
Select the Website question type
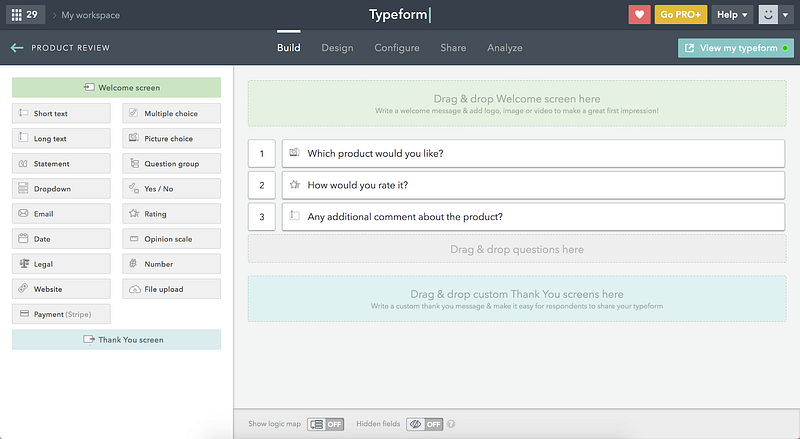[x=61, y=289]
